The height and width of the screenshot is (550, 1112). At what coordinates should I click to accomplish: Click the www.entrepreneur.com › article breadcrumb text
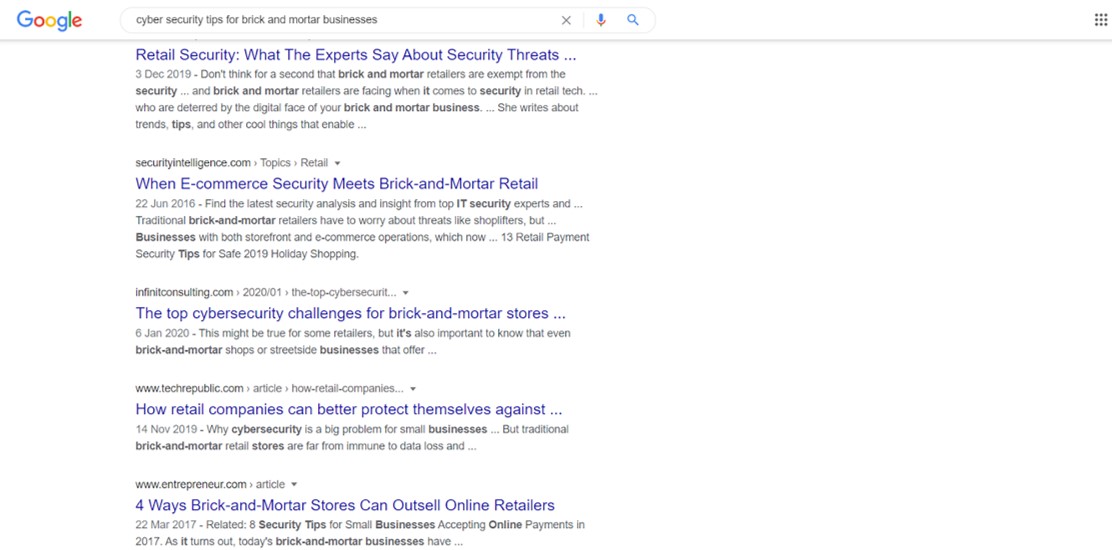210,485
